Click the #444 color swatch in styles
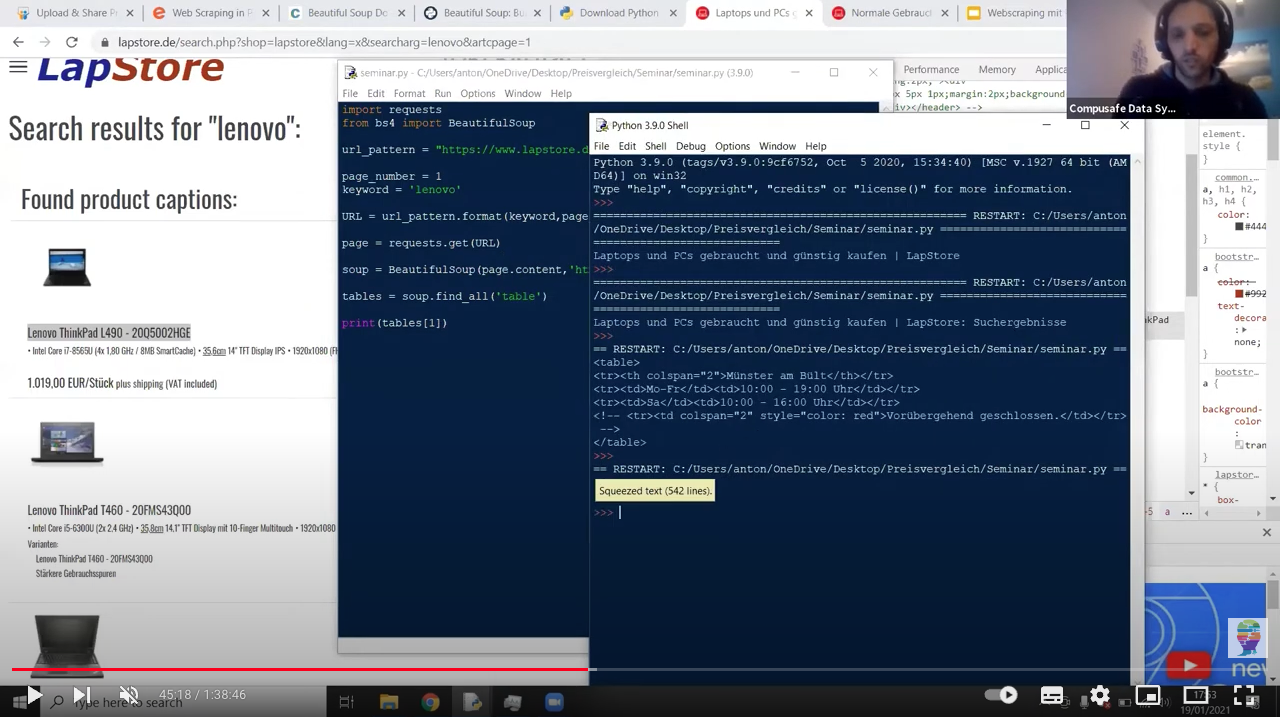Viewport: 1280px width, 717px height. [1239, 227]
